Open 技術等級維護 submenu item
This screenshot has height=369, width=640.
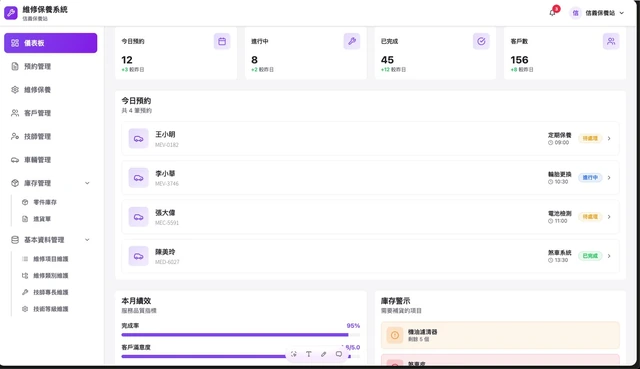[51, 309]
